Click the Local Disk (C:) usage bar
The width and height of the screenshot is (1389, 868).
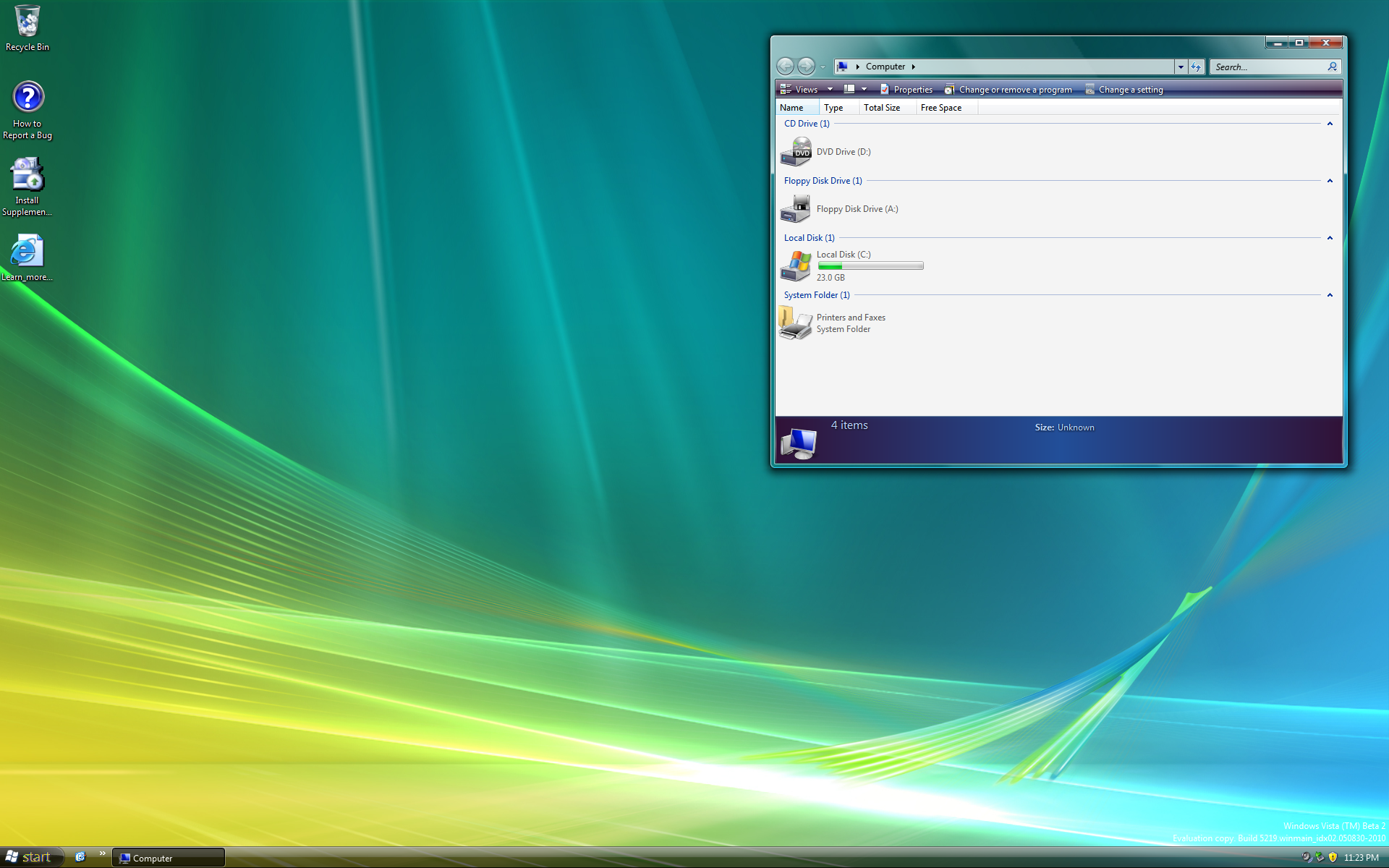tap(870, 266)
